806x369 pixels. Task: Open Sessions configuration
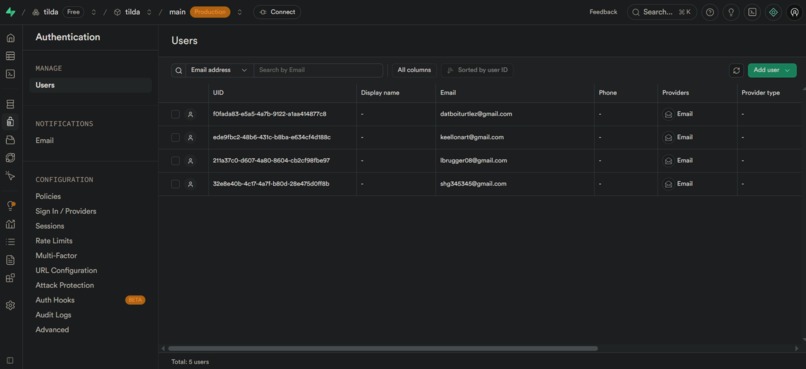(49, 226)
